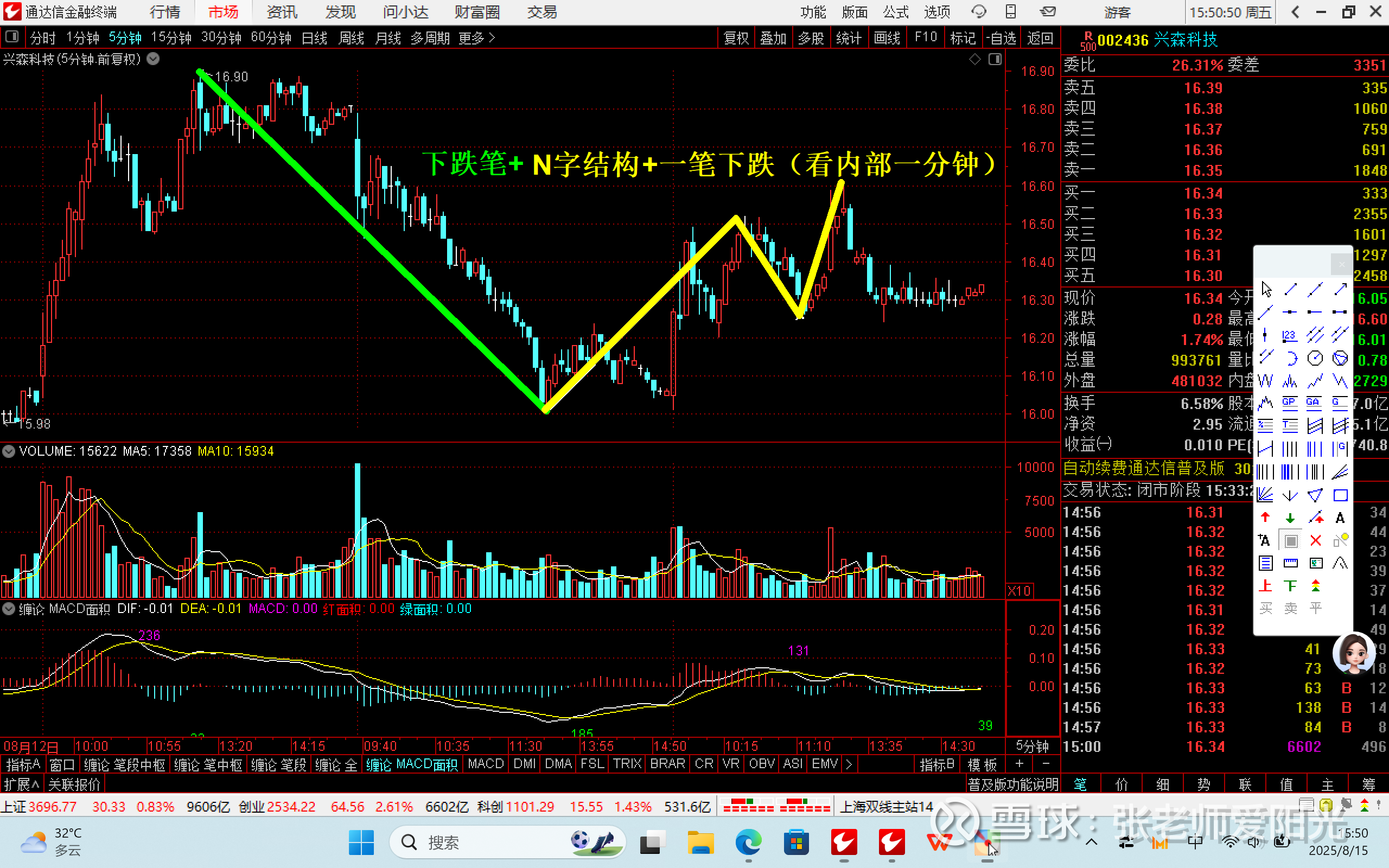1389x868 pixels.
Task: Close the drawing tools palette
Action: point(1341,264)
